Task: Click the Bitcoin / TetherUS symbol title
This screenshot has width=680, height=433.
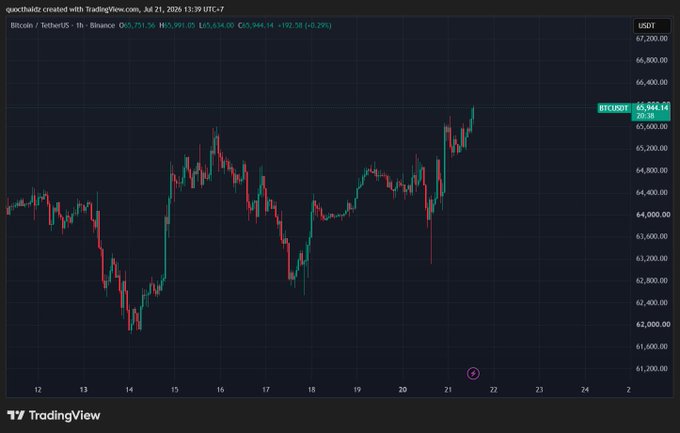Action: (x=40, y=26)
